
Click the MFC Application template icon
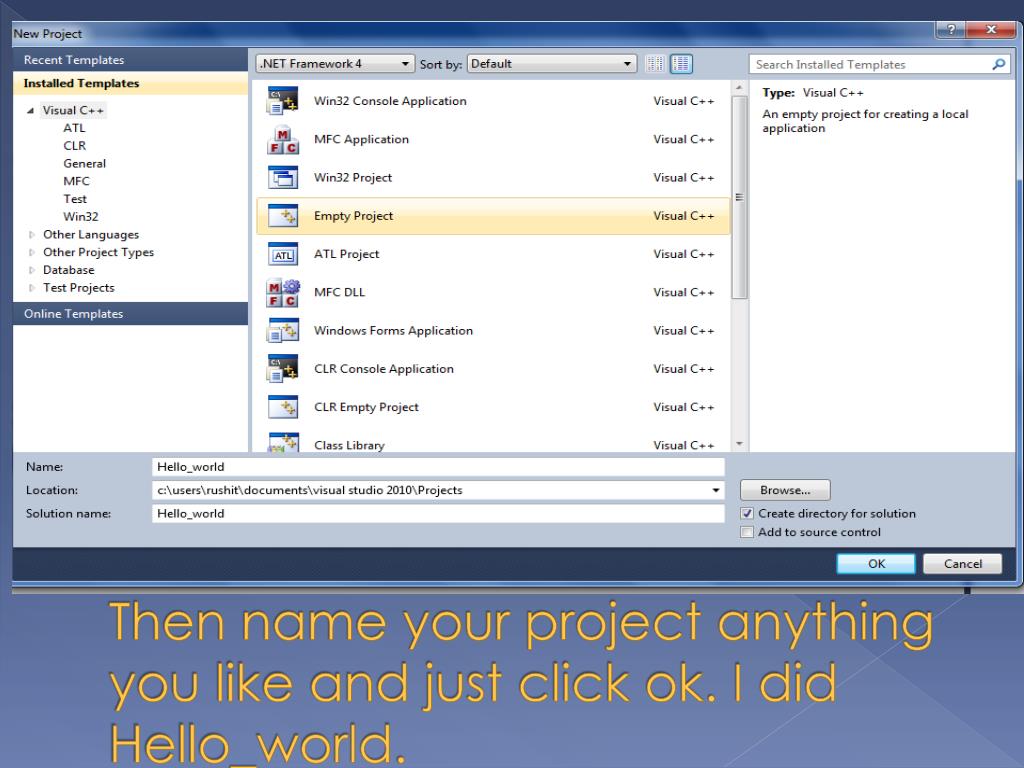pos(283,139)
